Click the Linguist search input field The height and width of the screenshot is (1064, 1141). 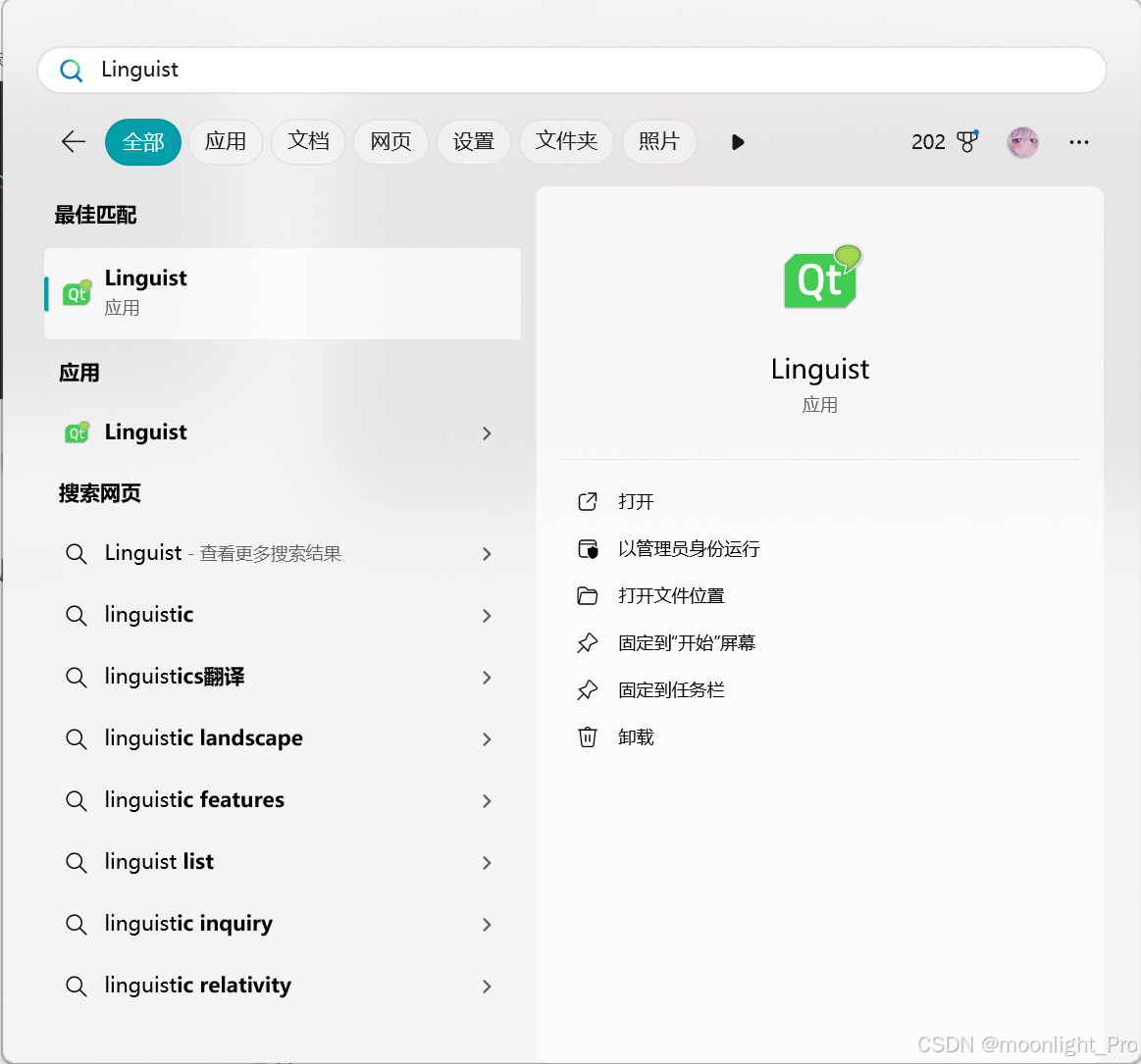pyautogui.click(x=571, y=70)
